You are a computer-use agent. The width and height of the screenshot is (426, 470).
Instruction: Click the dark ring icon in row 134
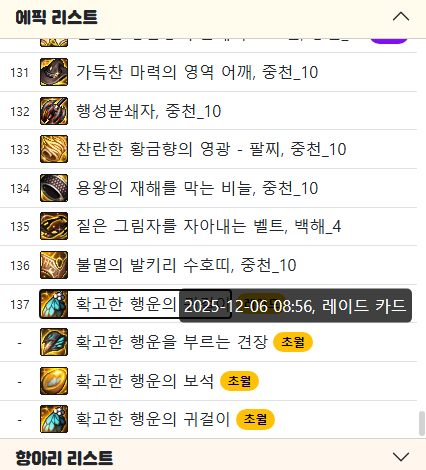click(54, 188)
